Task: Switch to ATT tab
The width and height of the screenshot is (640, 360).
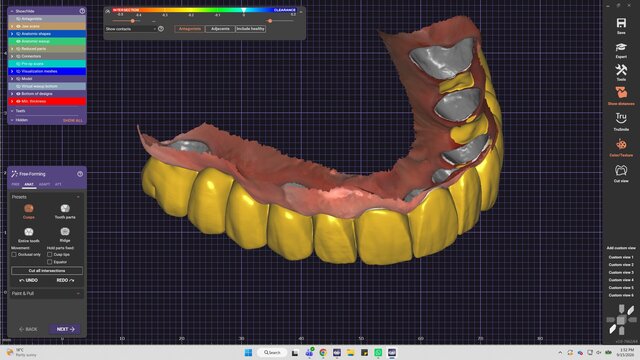Action: click(58, 184)
